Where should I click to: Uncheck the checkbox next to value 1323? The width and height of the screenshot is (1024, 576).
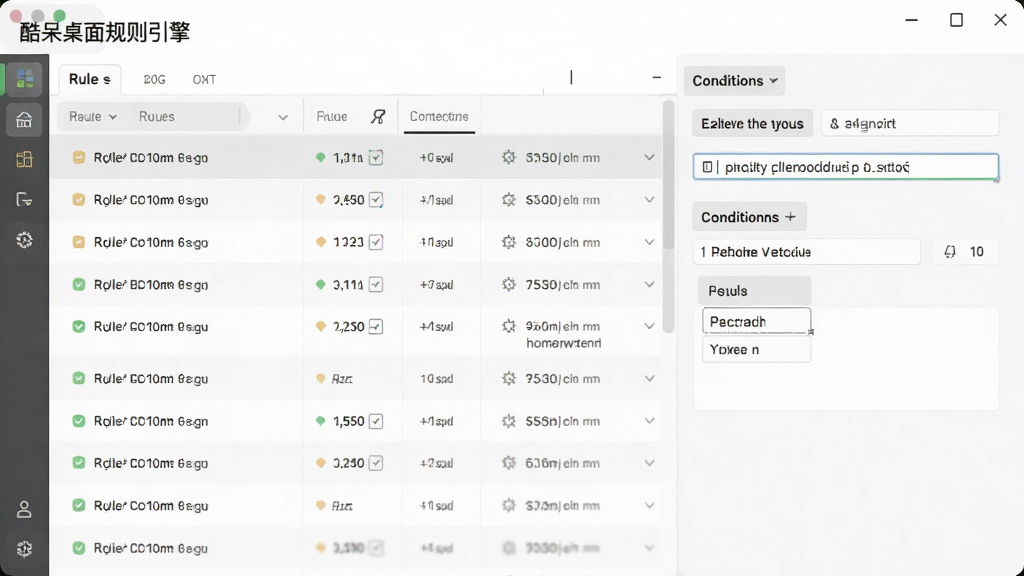point(376,242)
